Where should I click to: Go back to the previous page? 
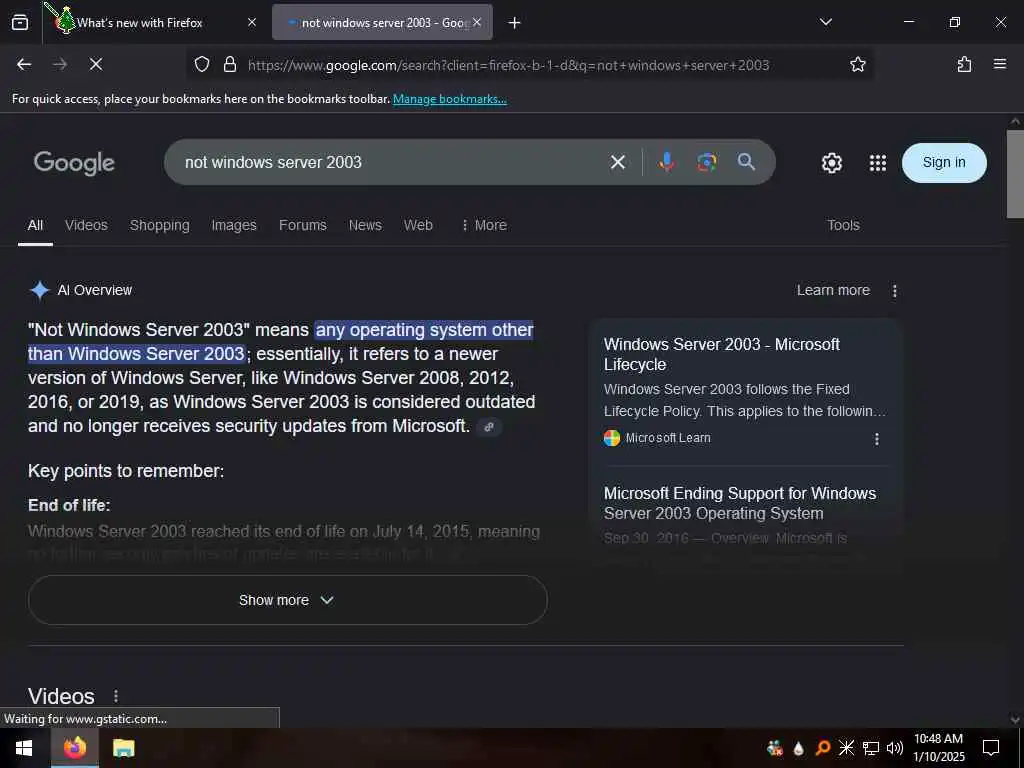point(24,64)
